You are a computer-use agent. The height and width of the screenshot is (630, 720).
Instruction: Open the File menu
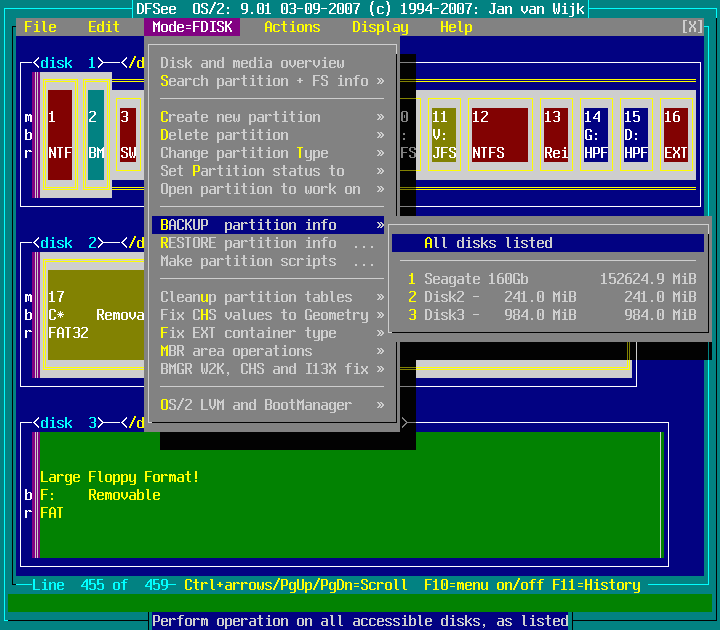(x=40, y=27)
